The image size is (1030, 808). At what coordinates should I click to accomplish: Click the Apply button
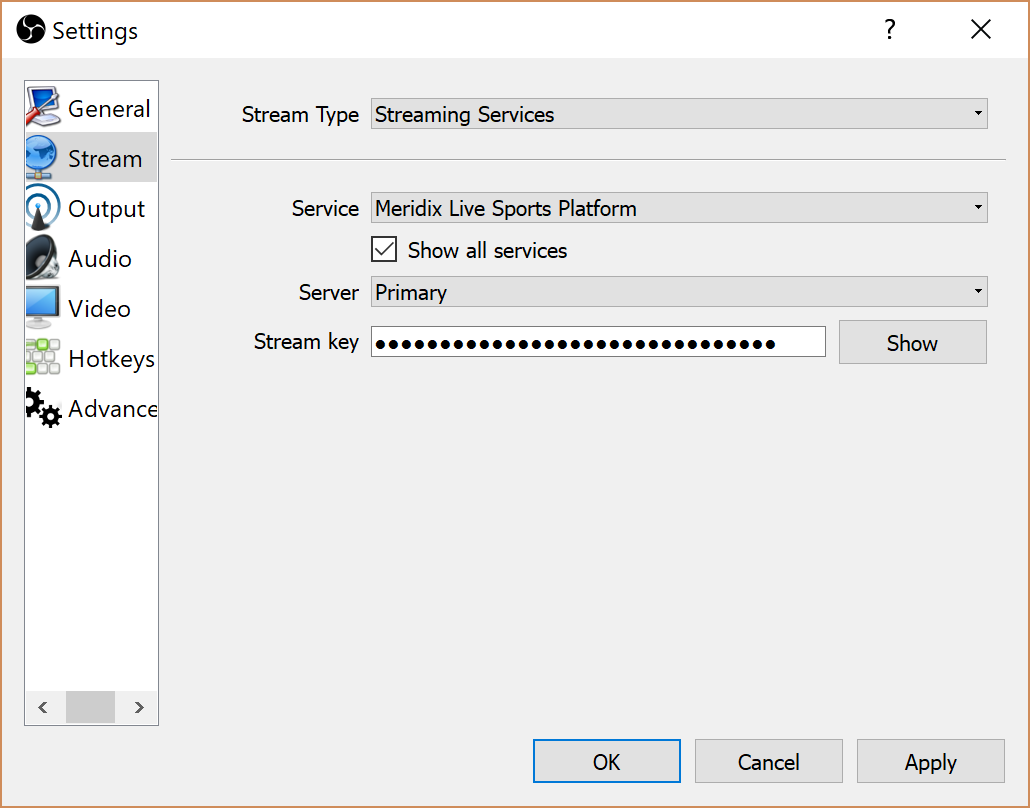coord(930,762)
